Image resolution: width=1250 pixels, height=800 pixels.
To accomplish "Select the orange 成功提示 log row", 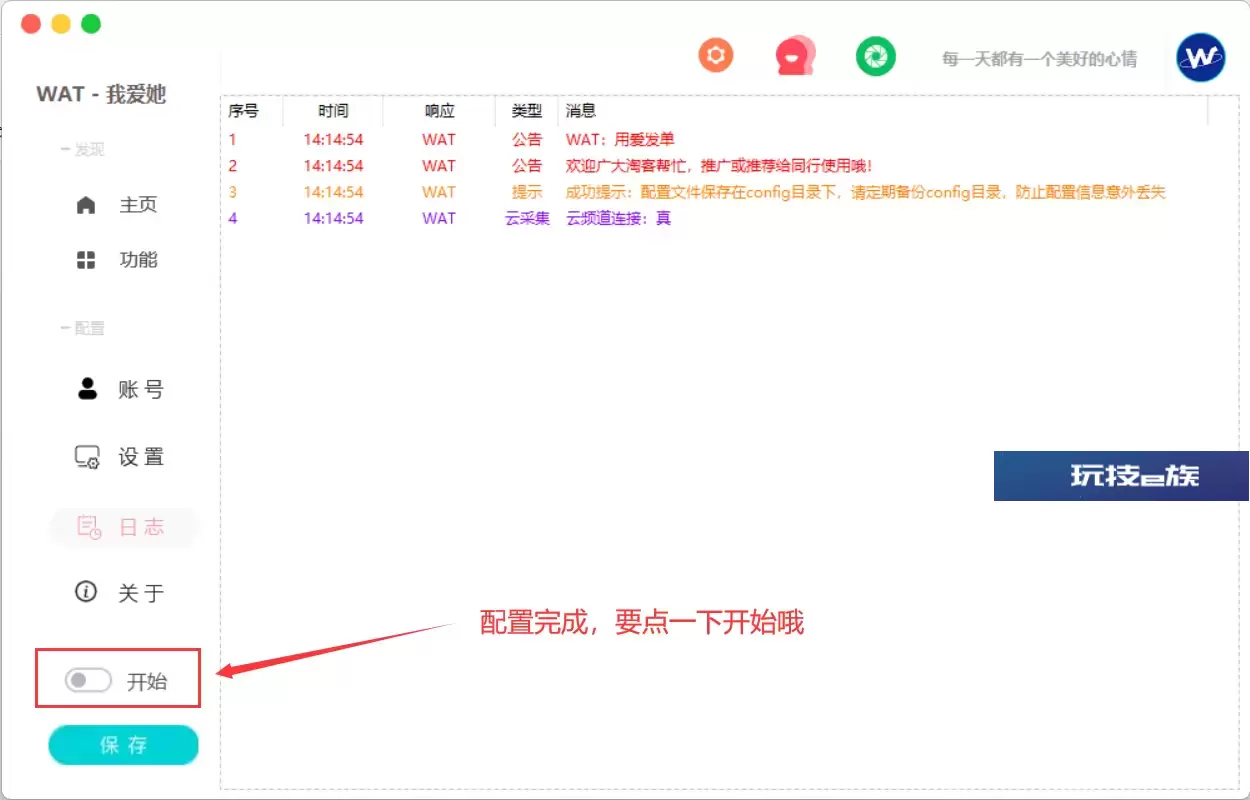I will click(x=865, y=192).
